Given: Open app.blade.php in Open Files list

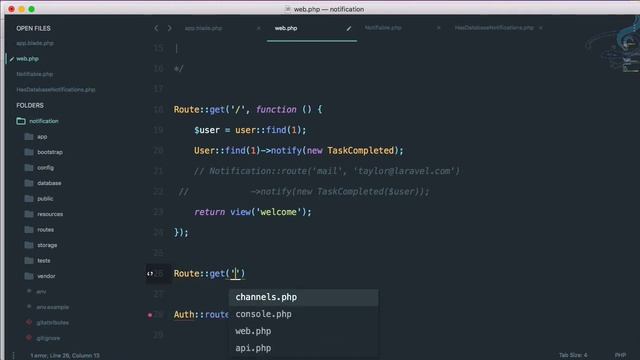Looking at the screenshot, I should (35, 43).
